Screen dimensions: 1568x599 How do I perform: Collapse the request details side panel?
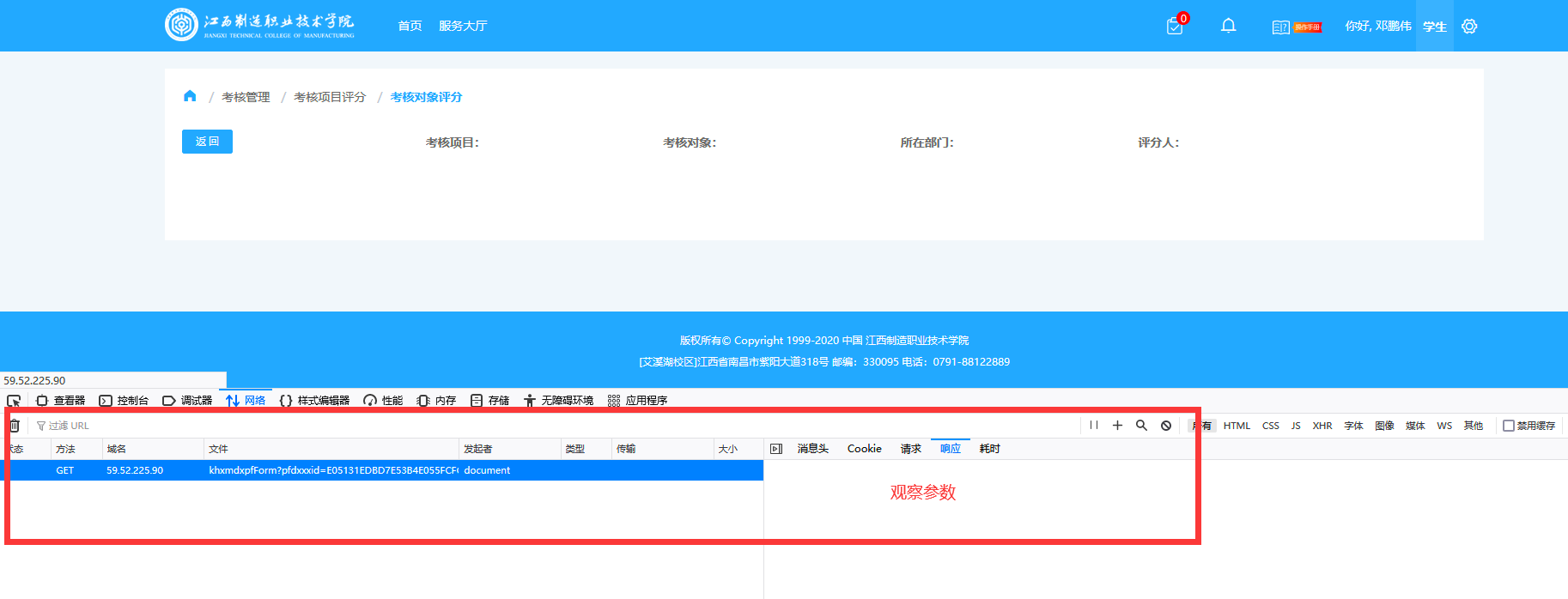[x=776, y=449]
